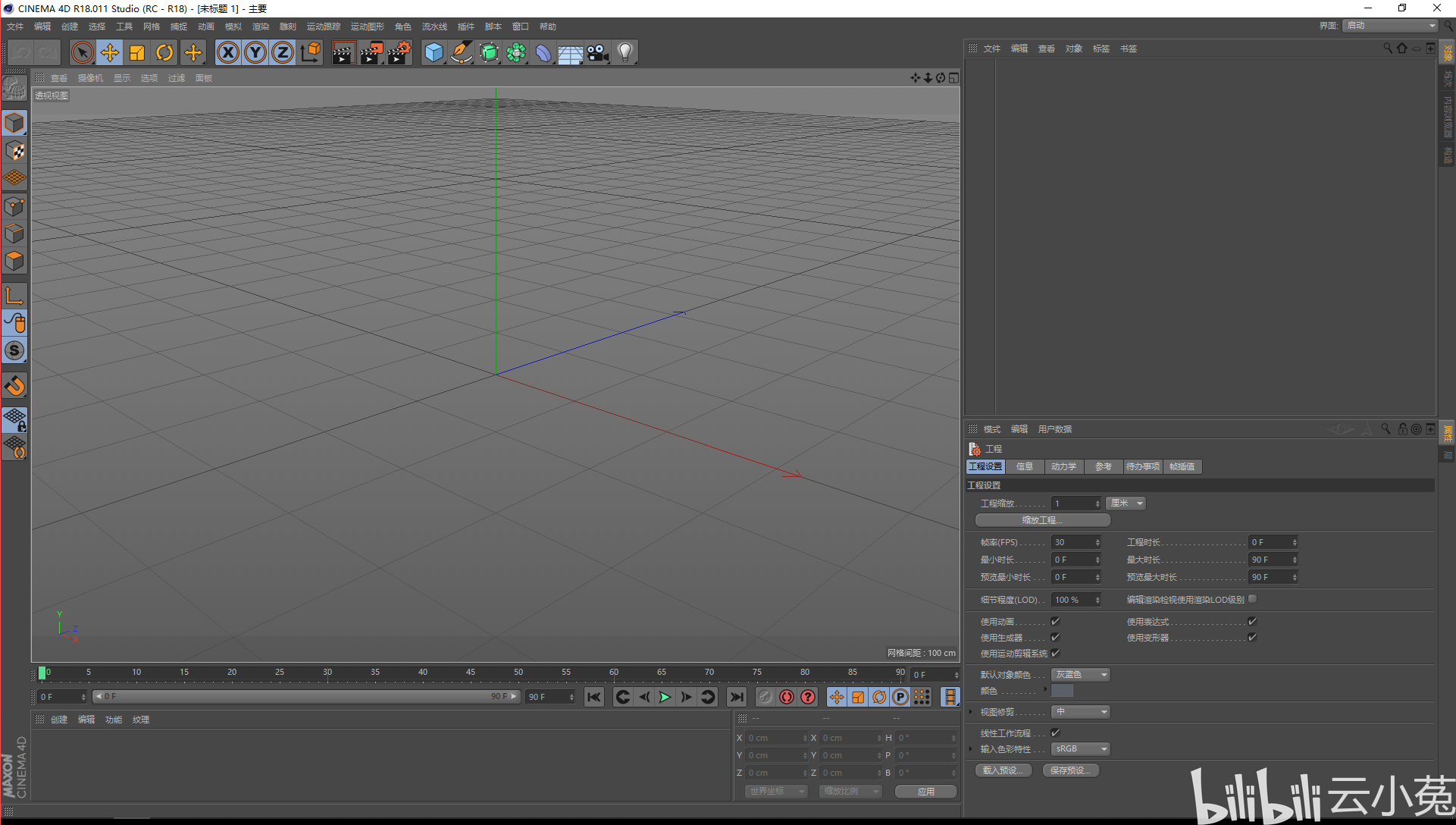Screen dimensions: 1456x825
Task: Open the 厘米 unit dropdown
Action: coord(1126,503)
